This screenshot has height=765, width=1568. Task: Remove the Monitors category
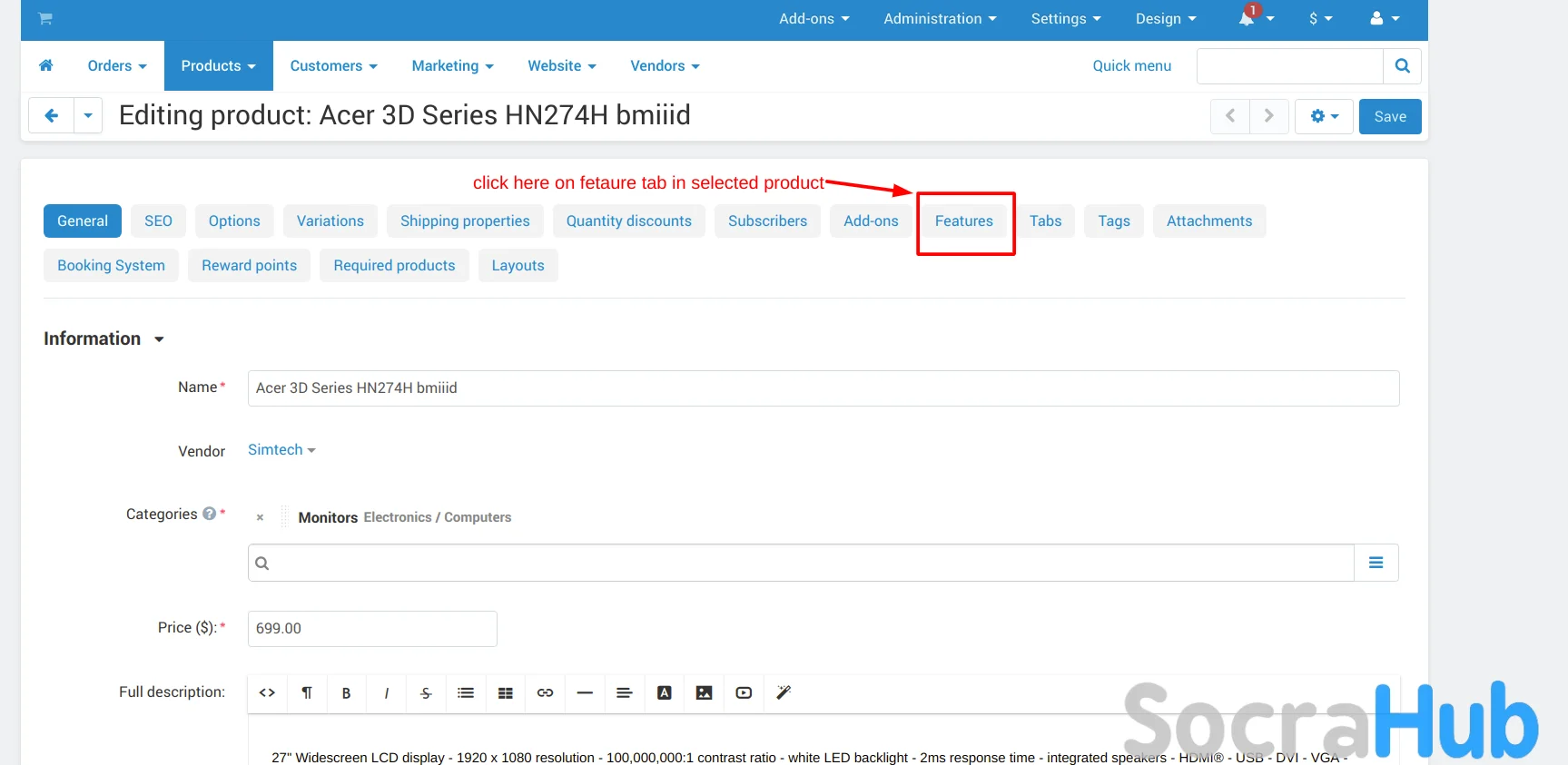coord(260,517)
